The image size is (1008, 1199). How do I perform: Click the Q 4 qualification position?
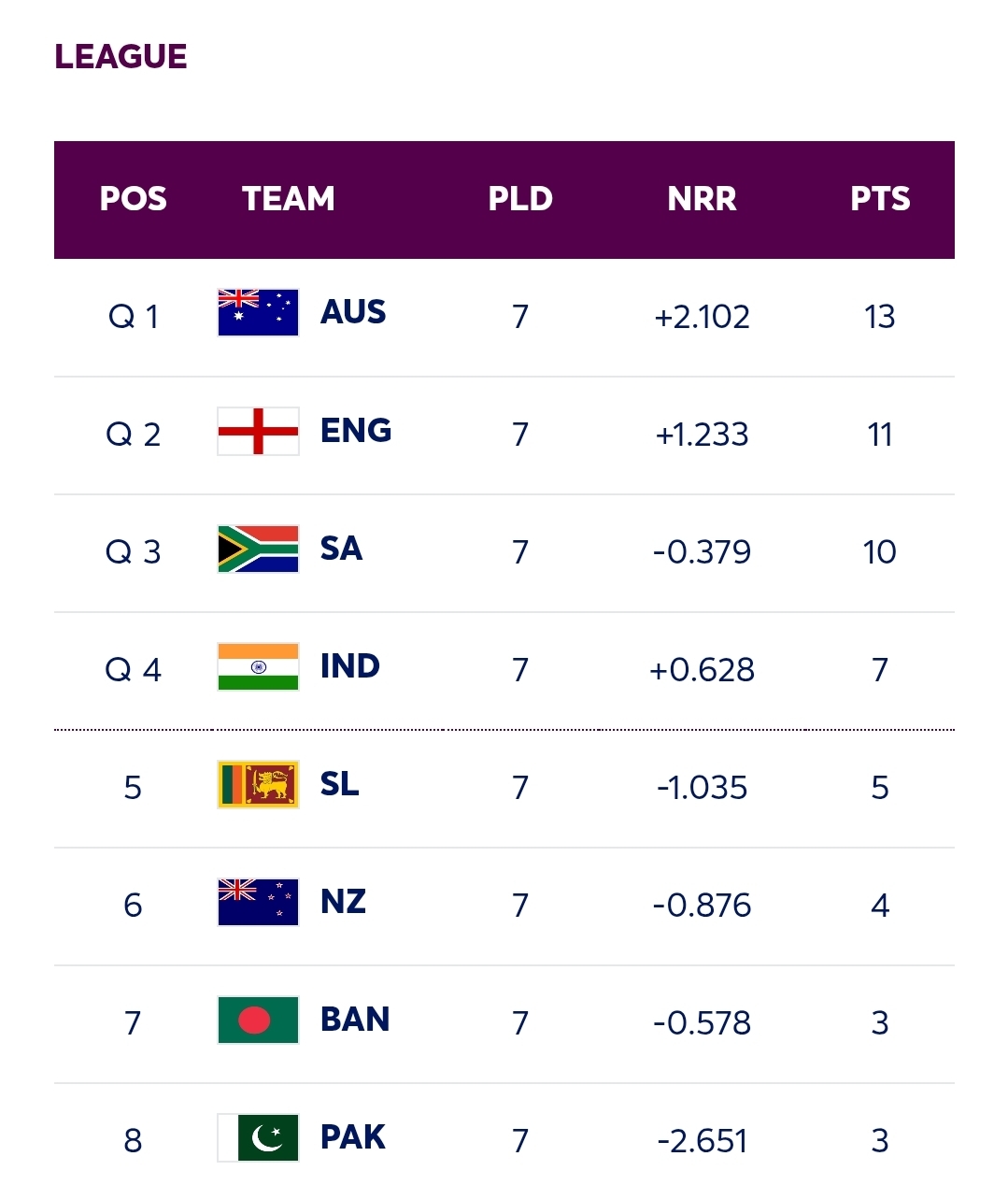point(134,670)
